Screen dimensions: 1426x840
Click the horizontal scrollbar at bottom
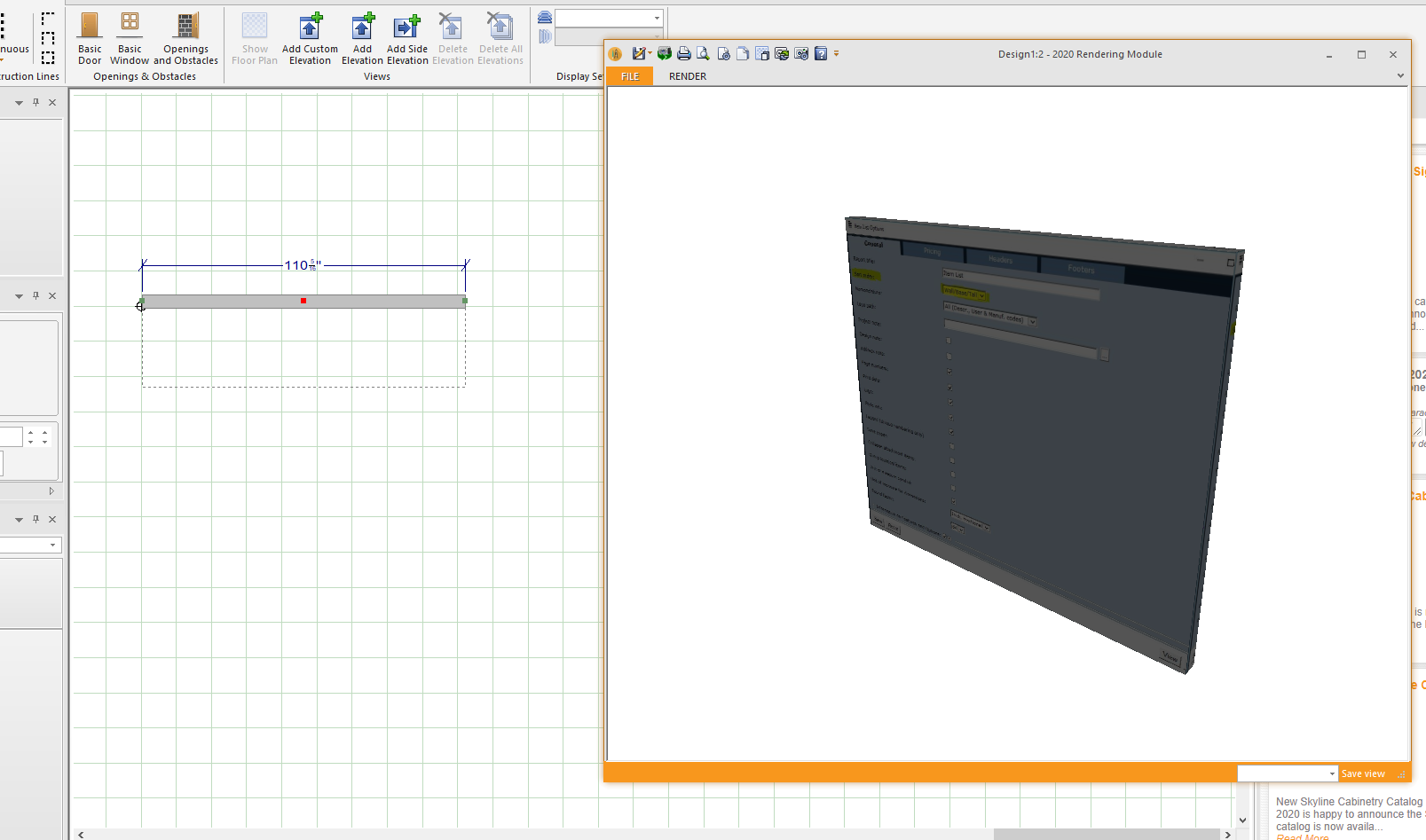[x=654, y=834]
